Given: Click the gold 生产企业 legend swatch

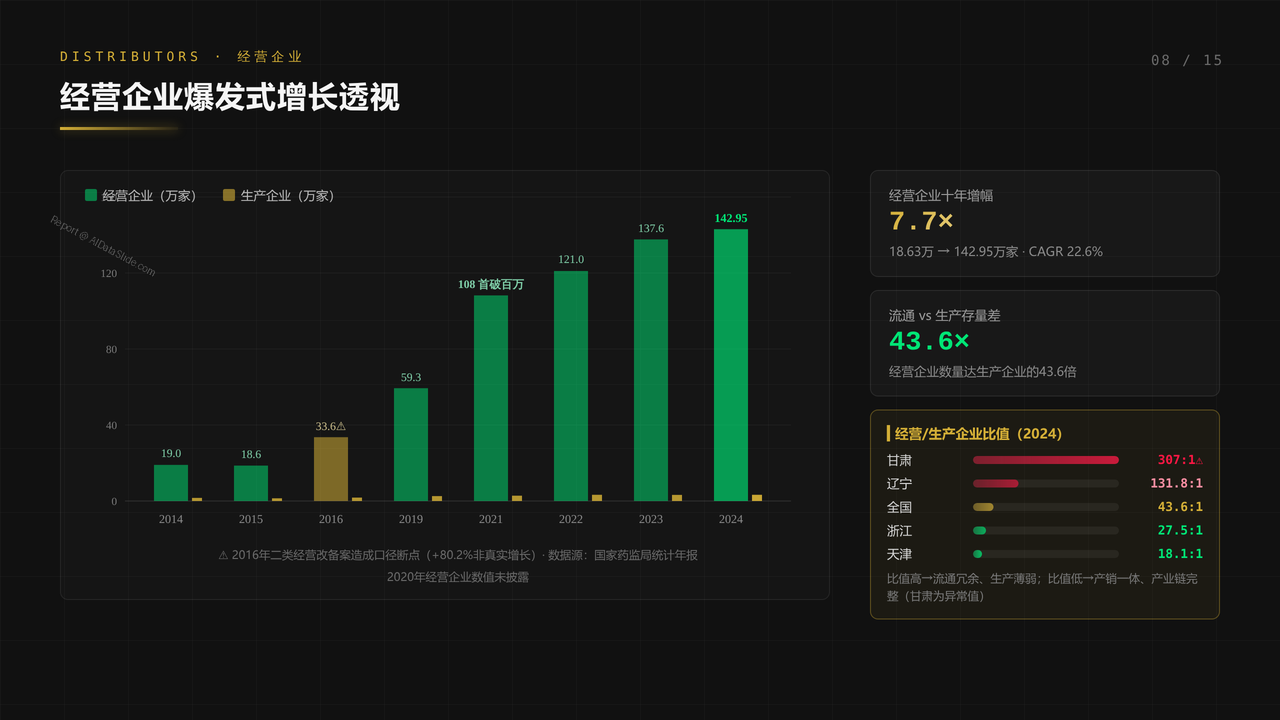Looking at the screenshot, I should pos(229,195).
